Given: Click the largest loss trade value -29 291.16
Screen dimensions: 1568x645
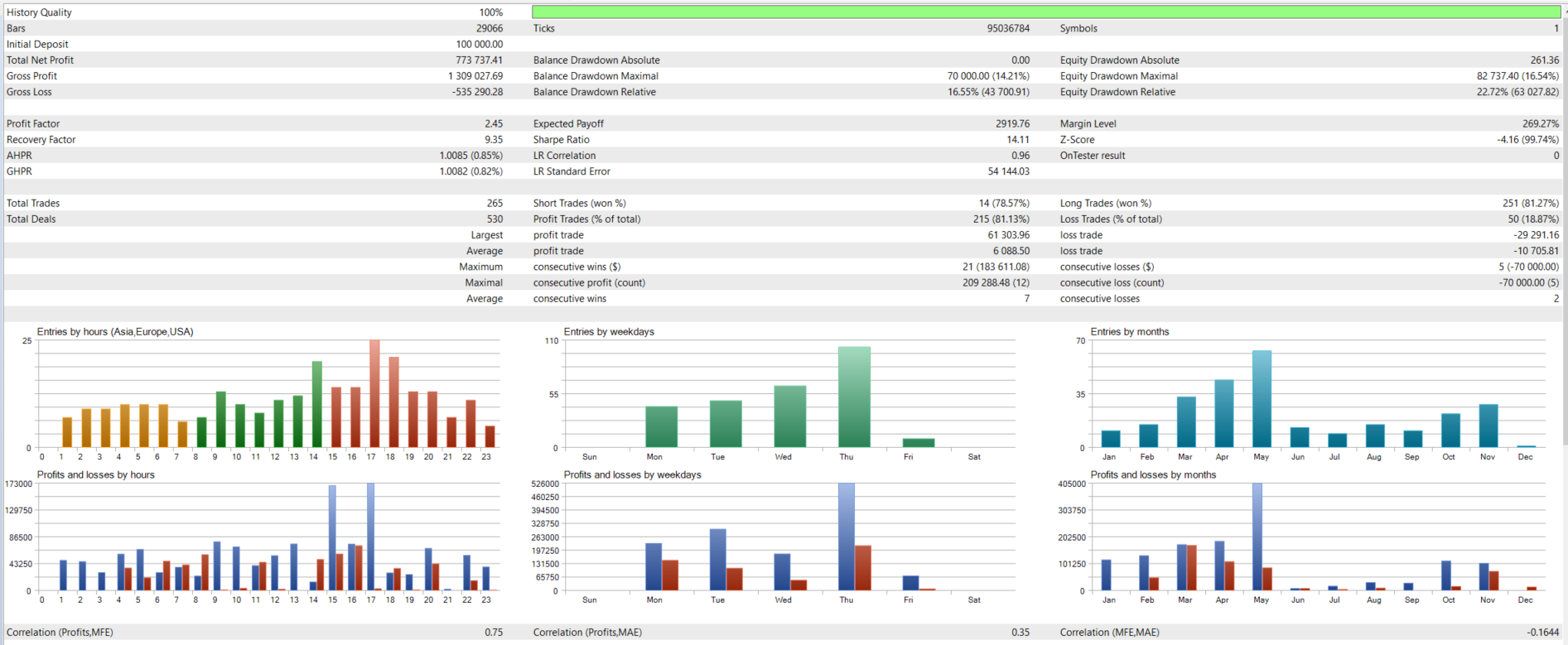Looking at the screenshot, I should point(1536,235).
